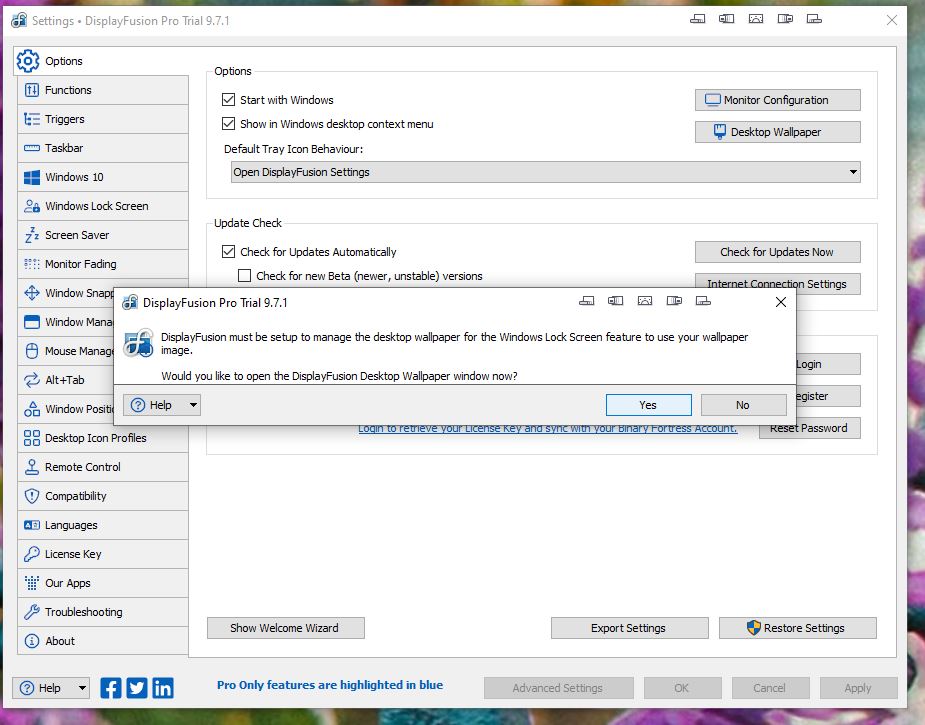Open the Default Tray Icon Behaviour dropdown

(853, 172)
